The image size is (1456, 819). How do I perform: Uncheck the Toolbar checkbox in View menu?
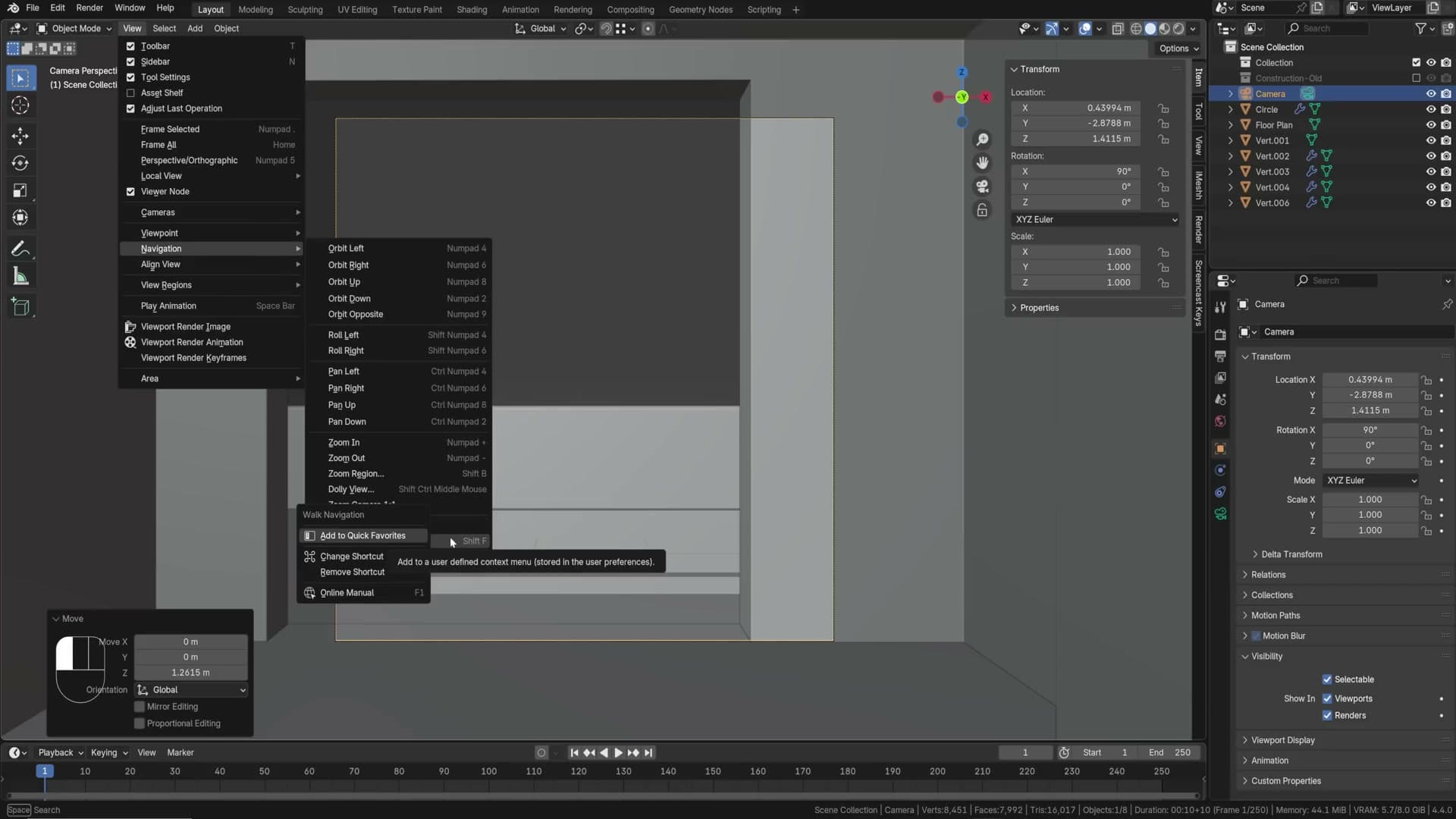coord(130,46)
